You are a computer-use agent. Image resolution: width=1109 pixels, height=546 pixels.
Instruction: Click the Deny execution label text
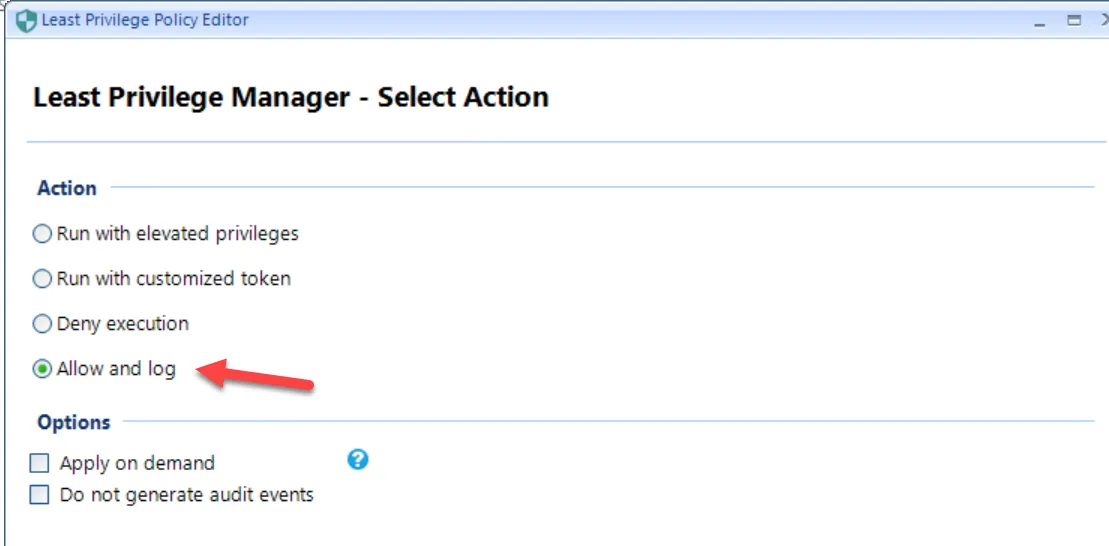122,324
